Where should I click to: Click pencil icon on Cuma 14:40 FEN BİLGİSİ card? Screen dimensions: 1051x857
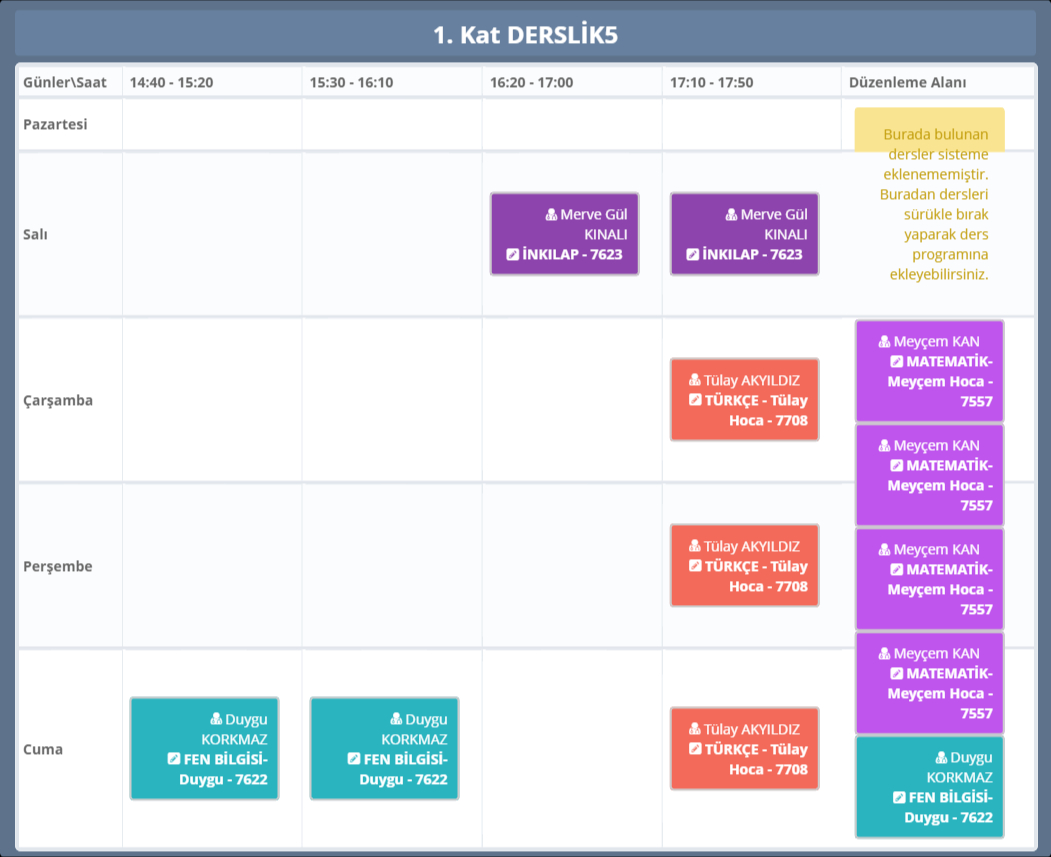coord(174,759)
